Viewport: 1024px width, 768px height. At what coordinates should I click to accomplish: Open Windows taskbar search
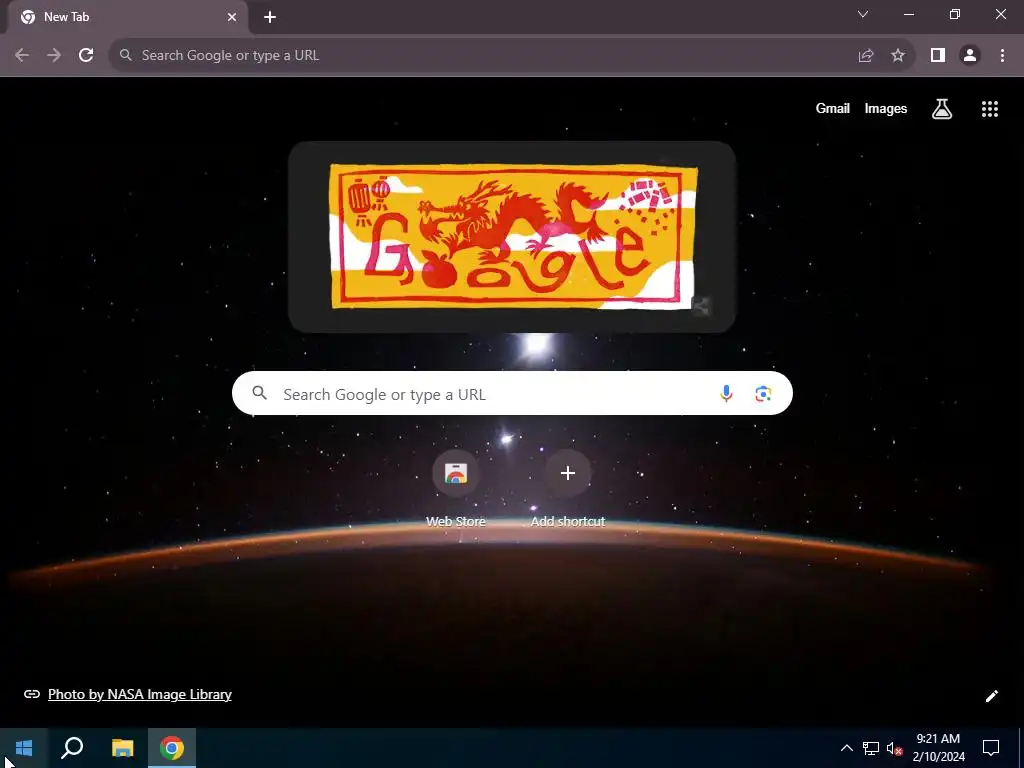click(x=72, y=748)
